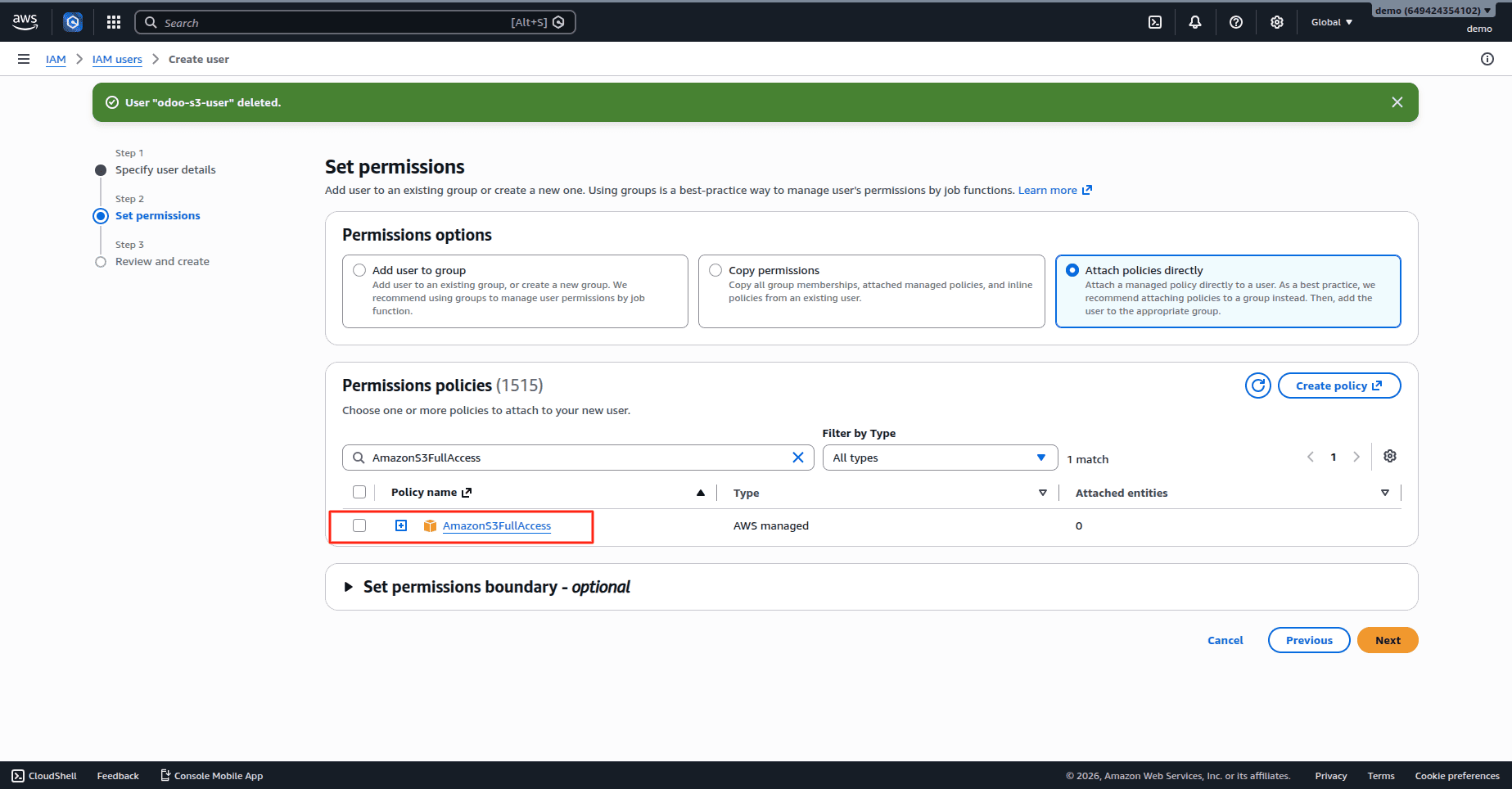Click the Create policy button

coord(1339,385)
